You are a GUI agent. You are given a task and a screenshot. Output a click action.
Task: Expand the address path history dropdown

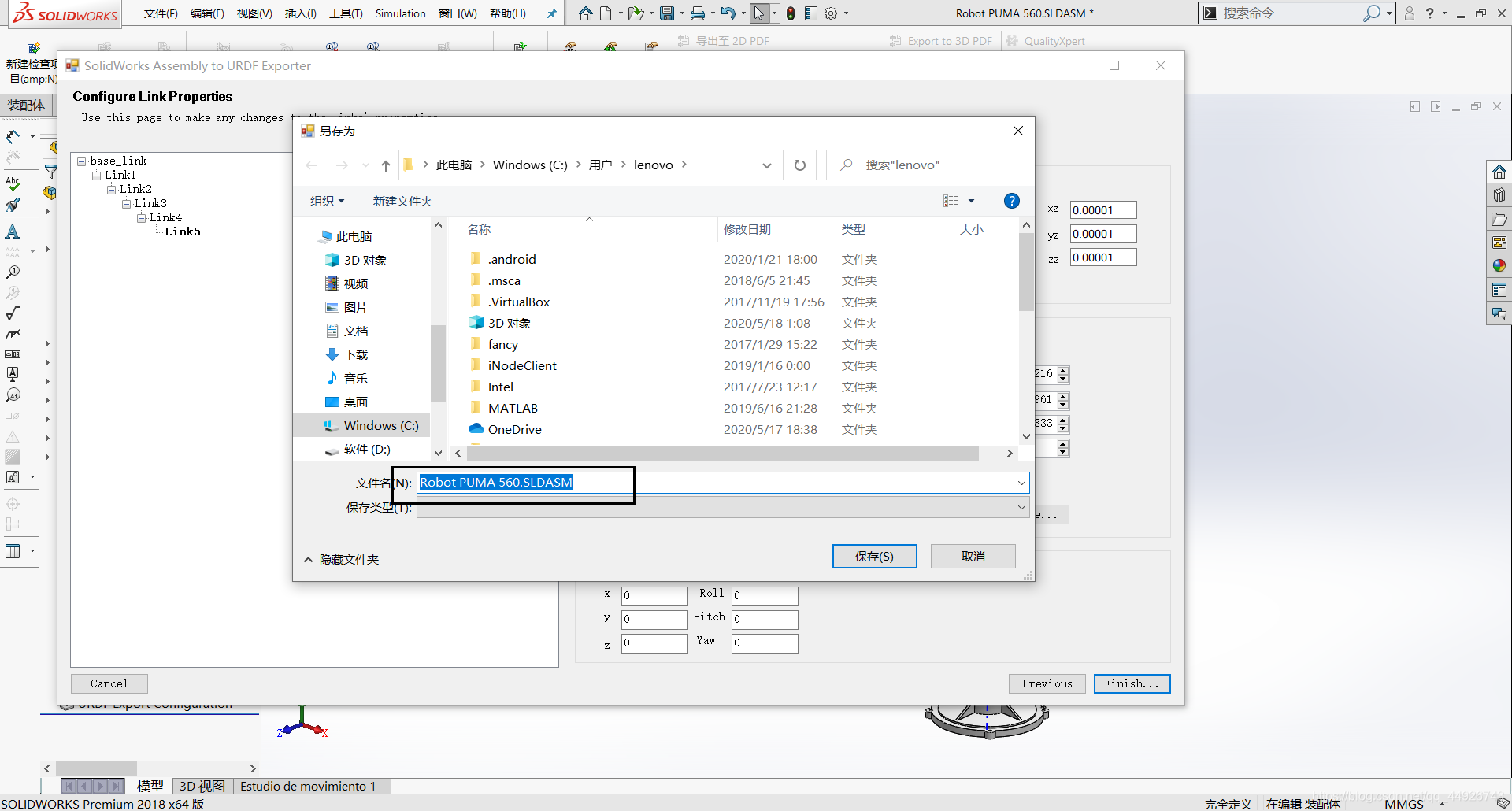point(767,165)
